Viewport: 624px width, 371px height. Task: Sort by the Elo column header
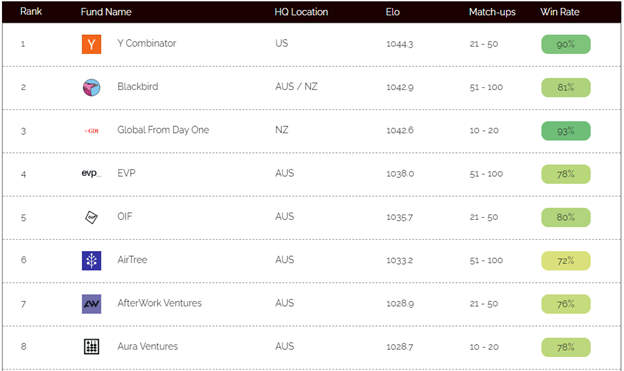392,12
